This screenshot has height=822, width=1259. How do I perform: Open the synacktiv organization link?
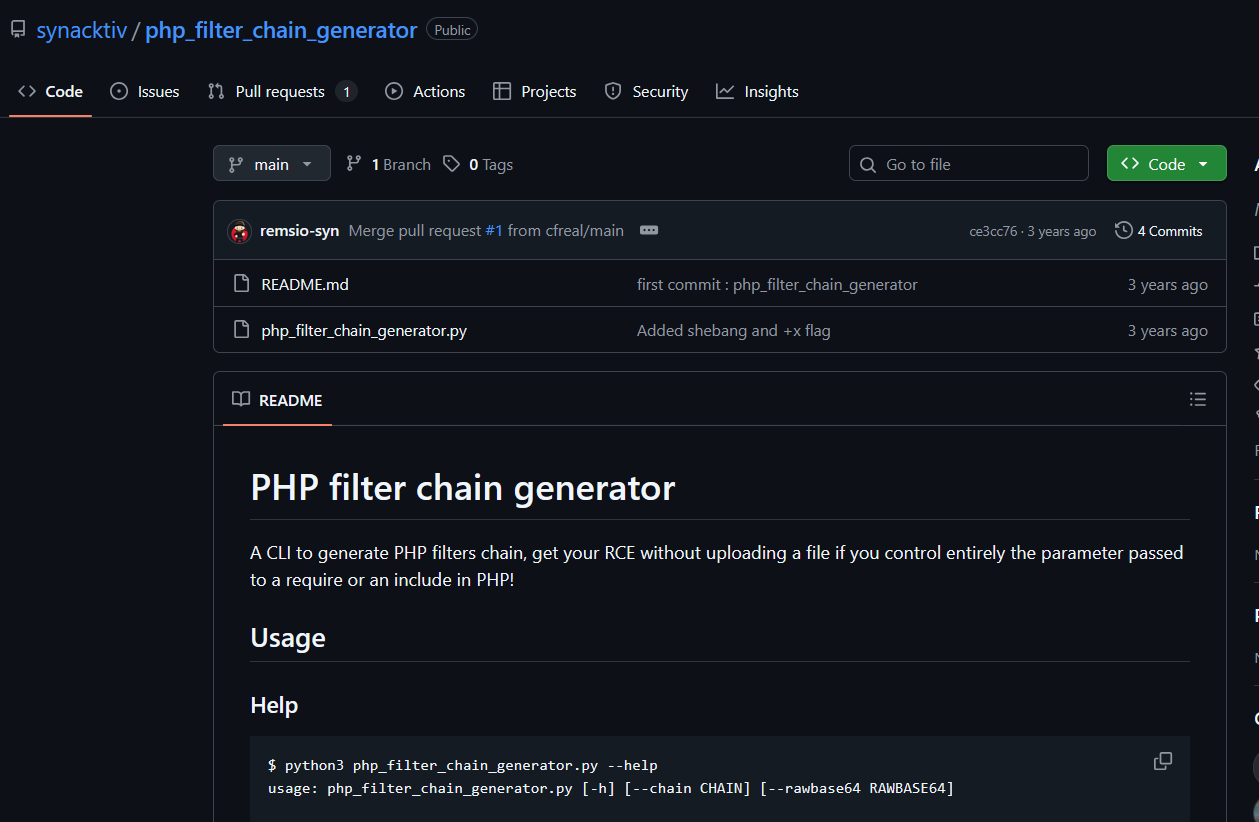pyautogui.click(x=81, y=30)
